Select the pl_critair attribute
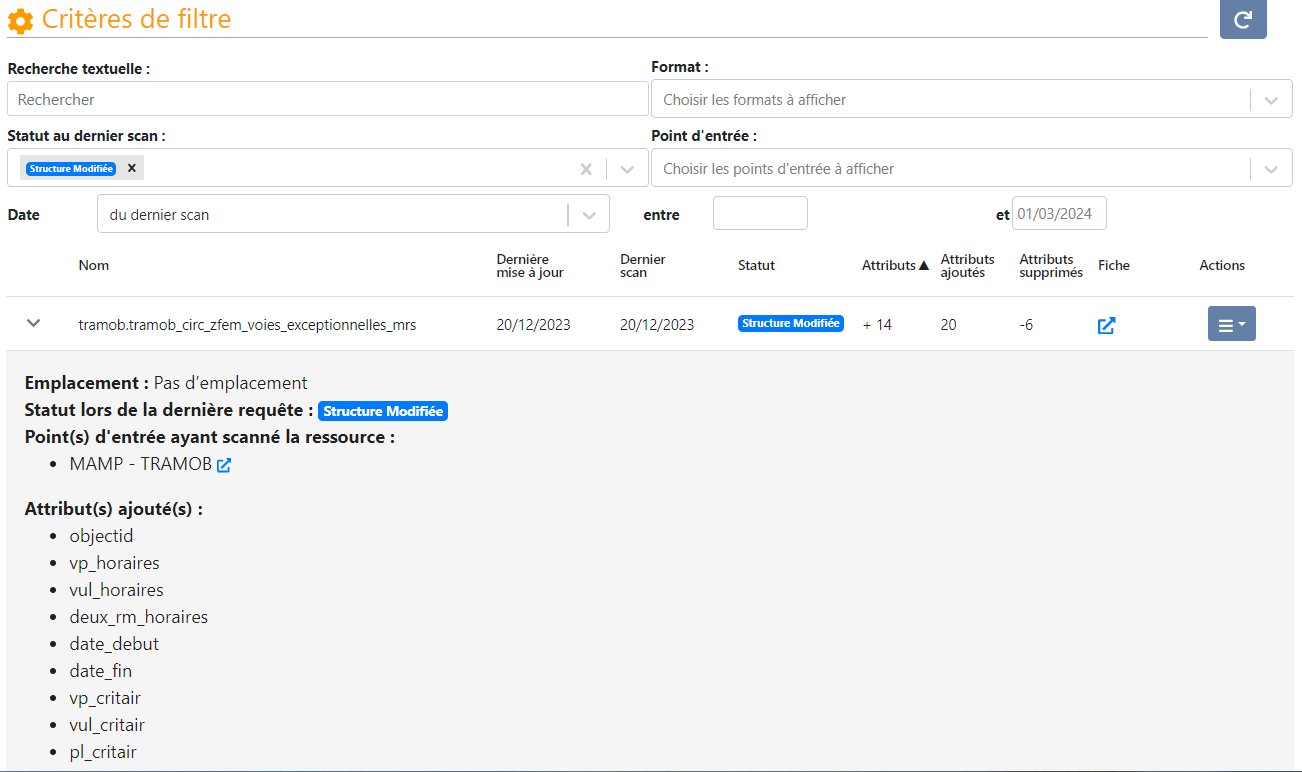1302x772 pixels. 103,752
